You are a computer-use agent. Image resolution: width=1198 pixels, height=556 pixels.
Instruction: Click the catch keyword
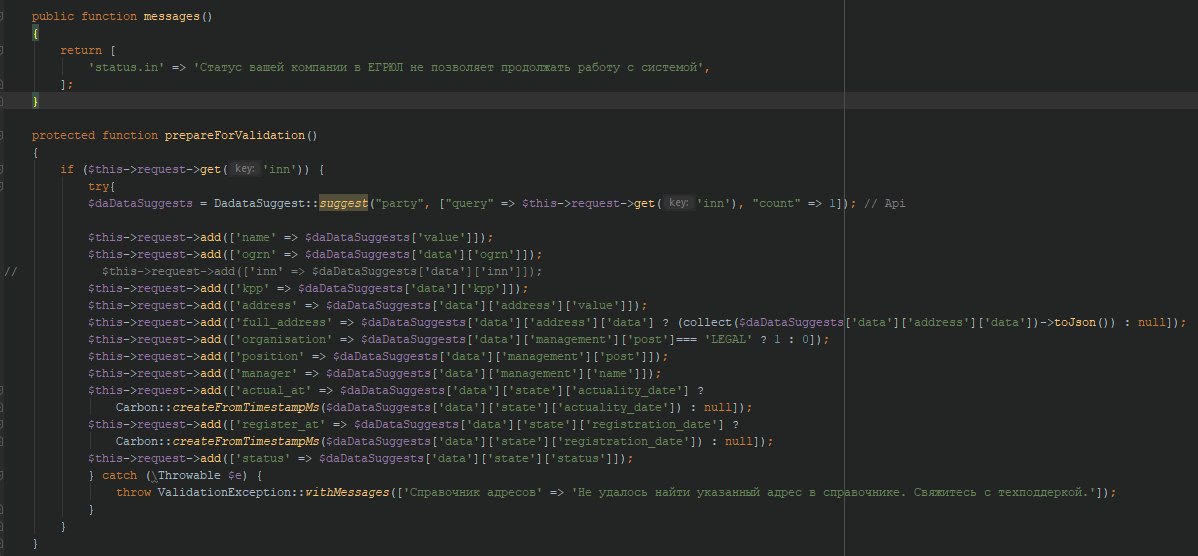119,475
